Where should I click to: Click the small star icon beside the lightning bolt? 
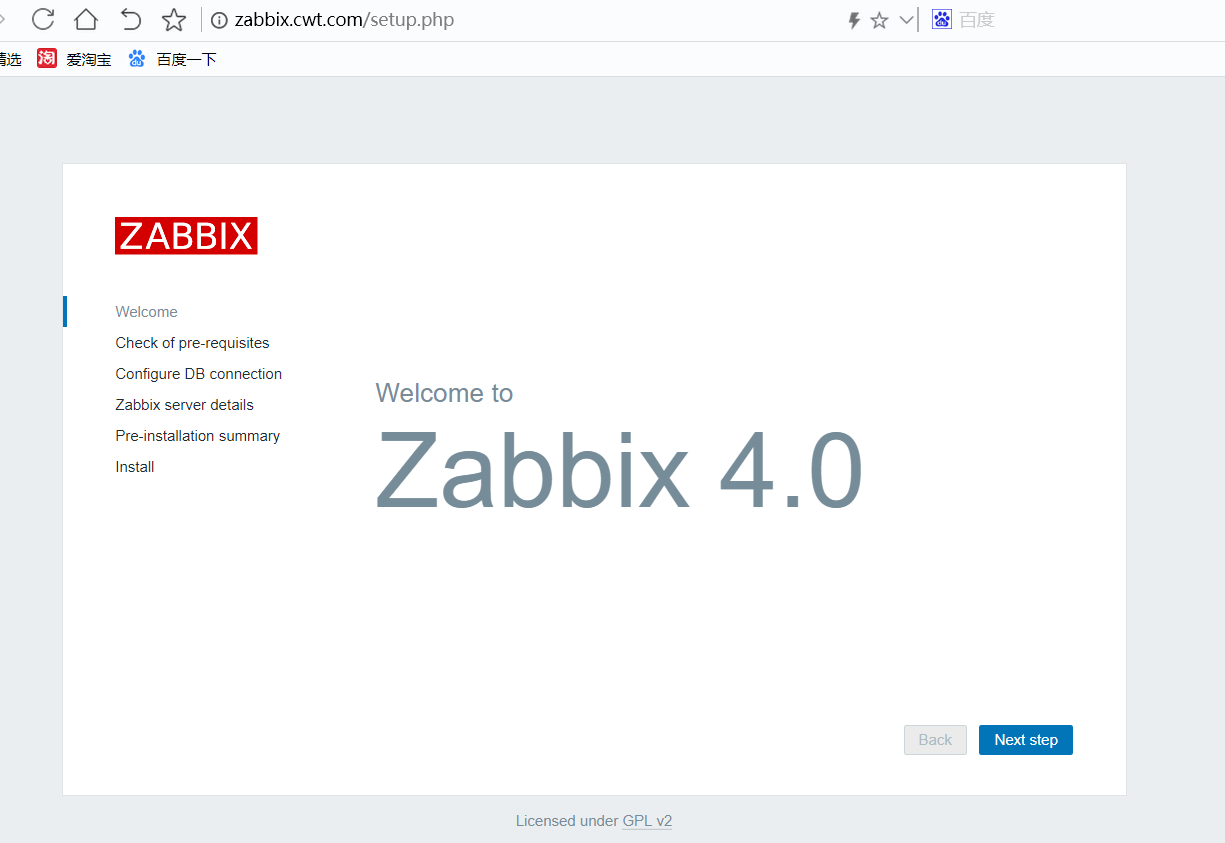(879, 20)
